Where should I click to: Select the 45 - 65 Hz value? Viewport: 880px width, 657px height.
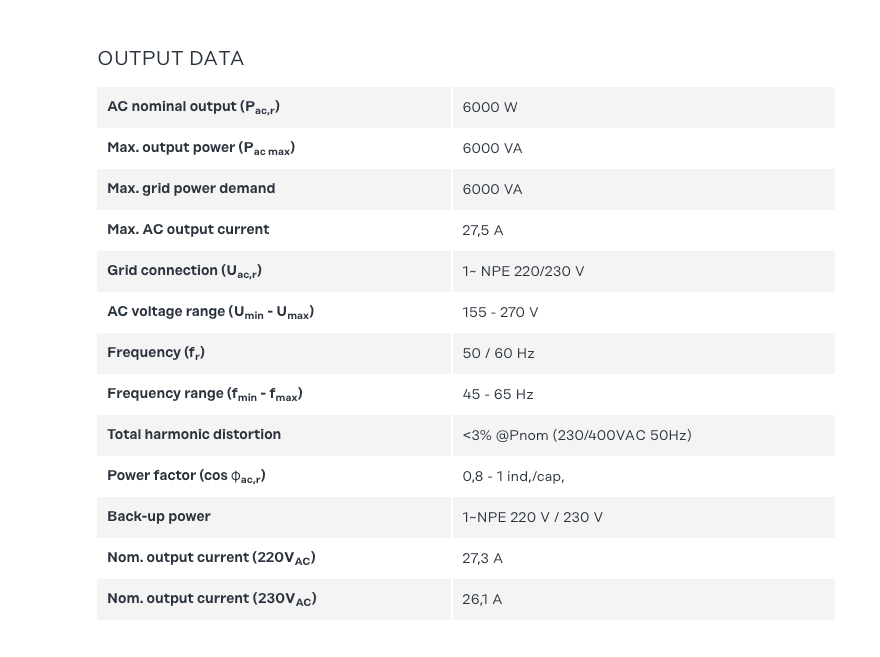pyautogui.click(x=498, y=395)
